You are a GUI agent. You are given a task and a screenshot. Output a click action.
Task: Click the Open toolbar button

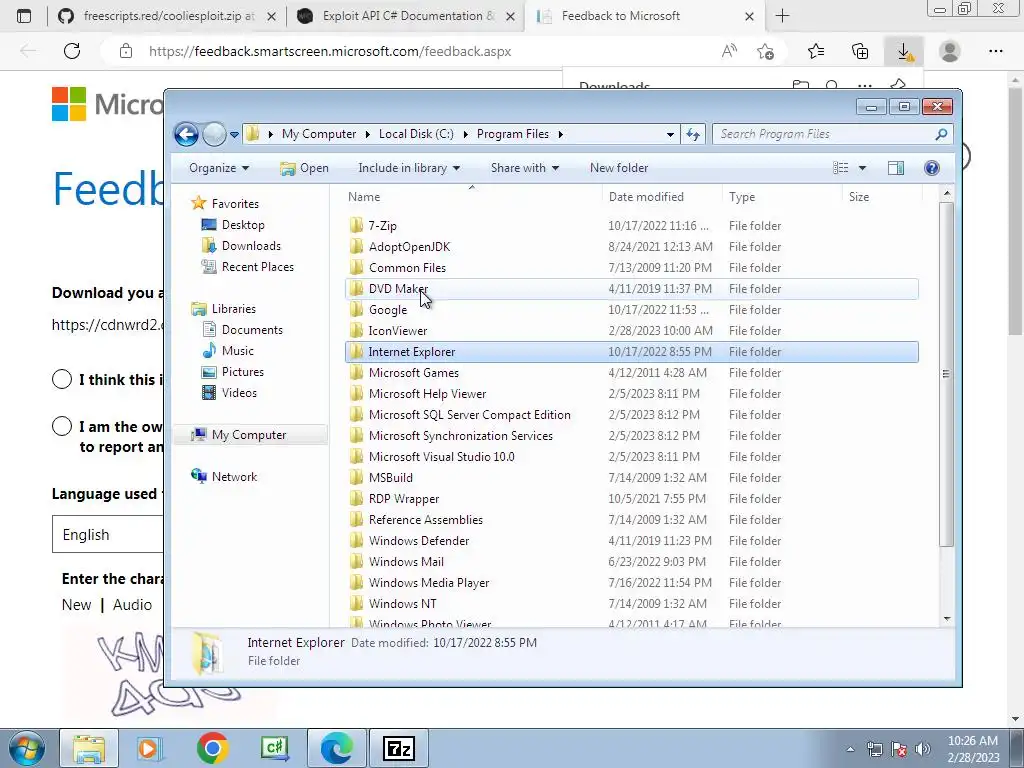tap(304, 168)
